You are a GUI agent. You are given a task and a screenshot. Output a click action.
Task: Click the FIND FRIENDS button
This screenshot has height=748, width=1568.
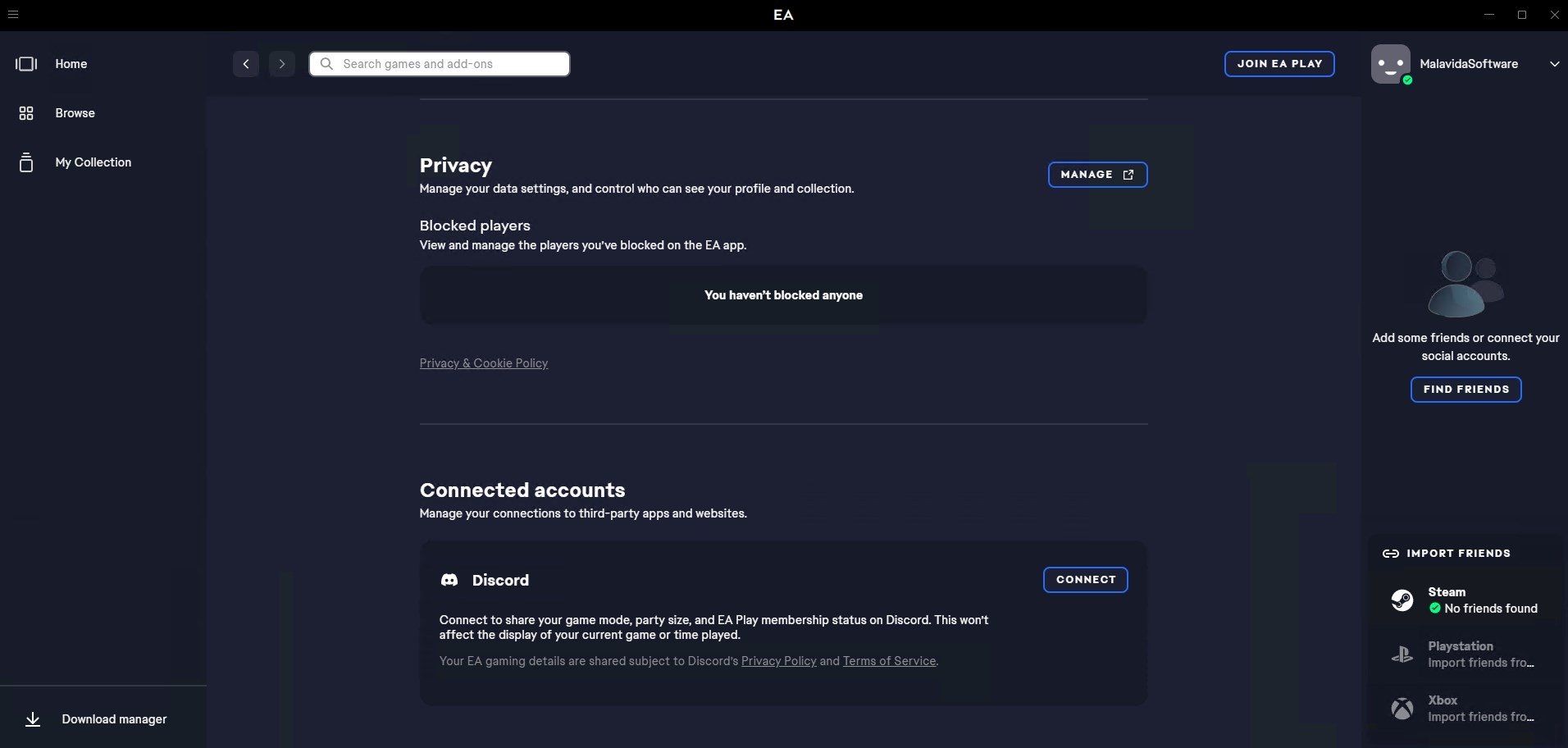click(x=1466, y=390)
